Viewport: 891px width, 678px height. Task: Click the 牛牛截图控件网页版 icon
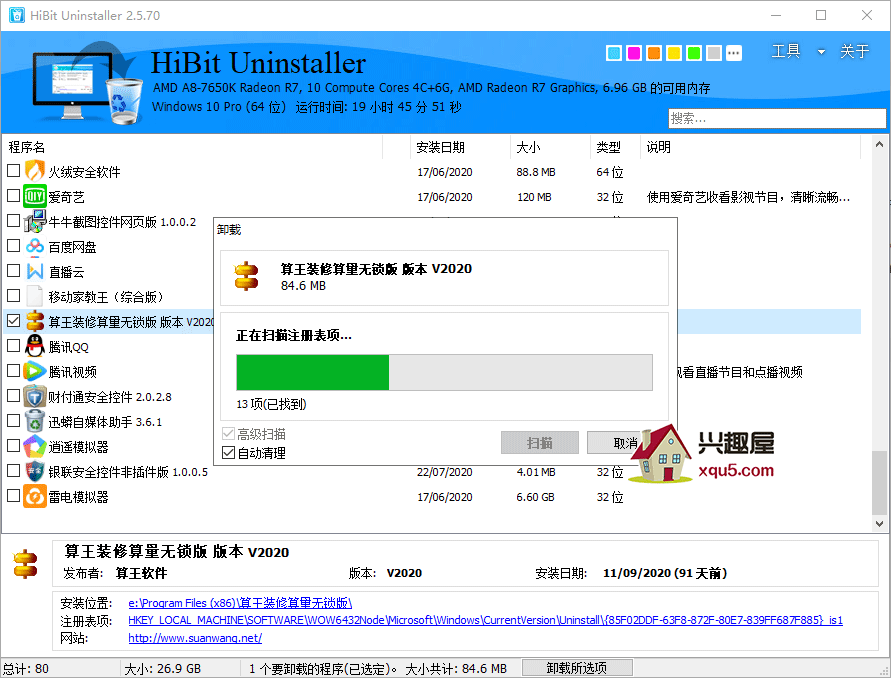35,222
